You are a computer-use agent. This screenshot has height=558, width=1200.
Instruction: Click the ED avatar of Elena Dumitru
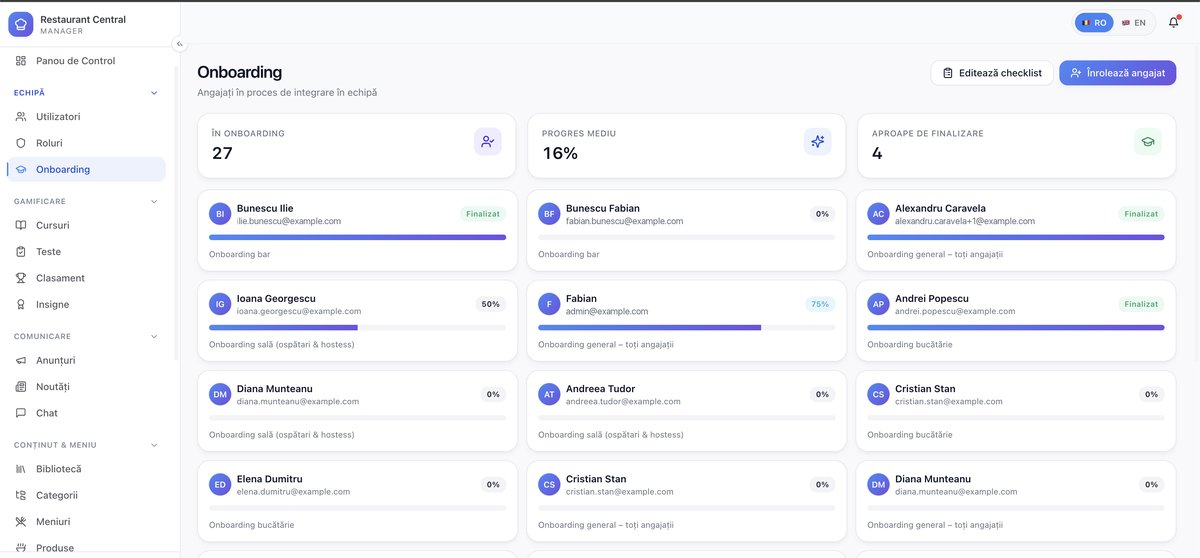pos(220,484)
